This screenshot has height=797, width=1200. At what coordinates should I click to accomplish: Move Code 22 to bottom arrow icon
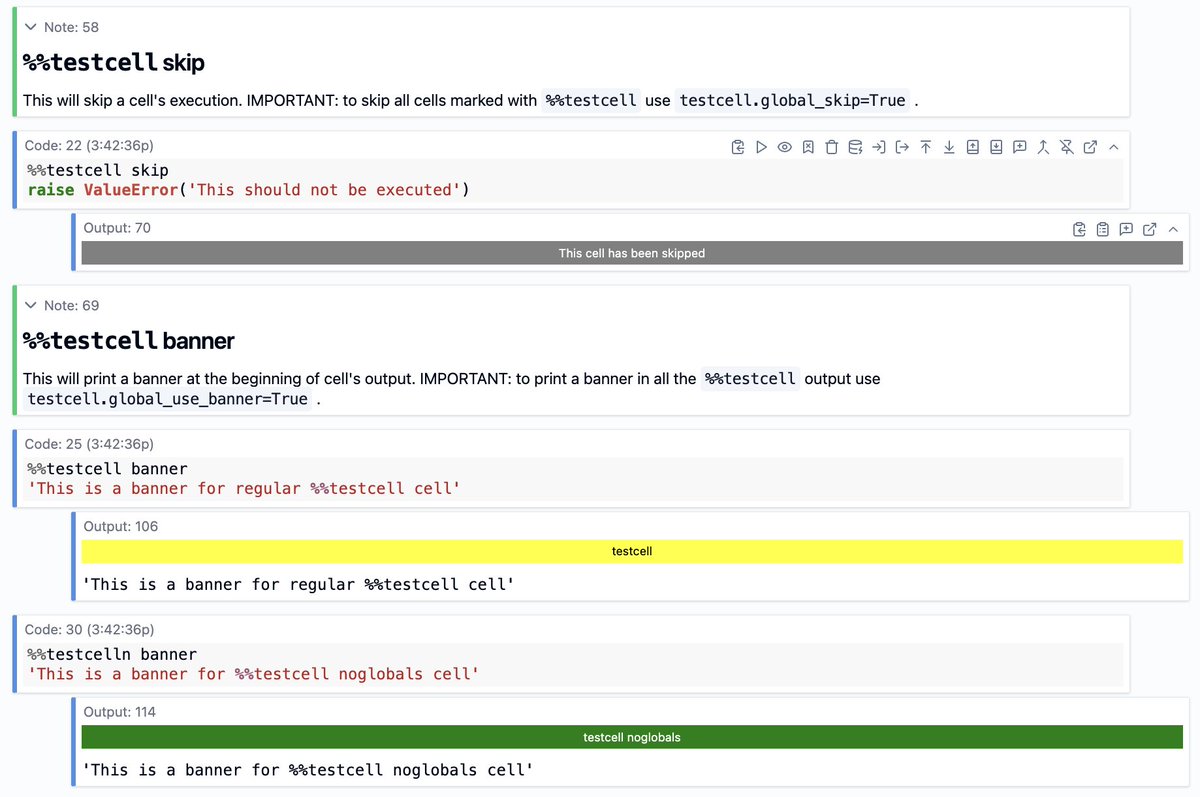949,147
